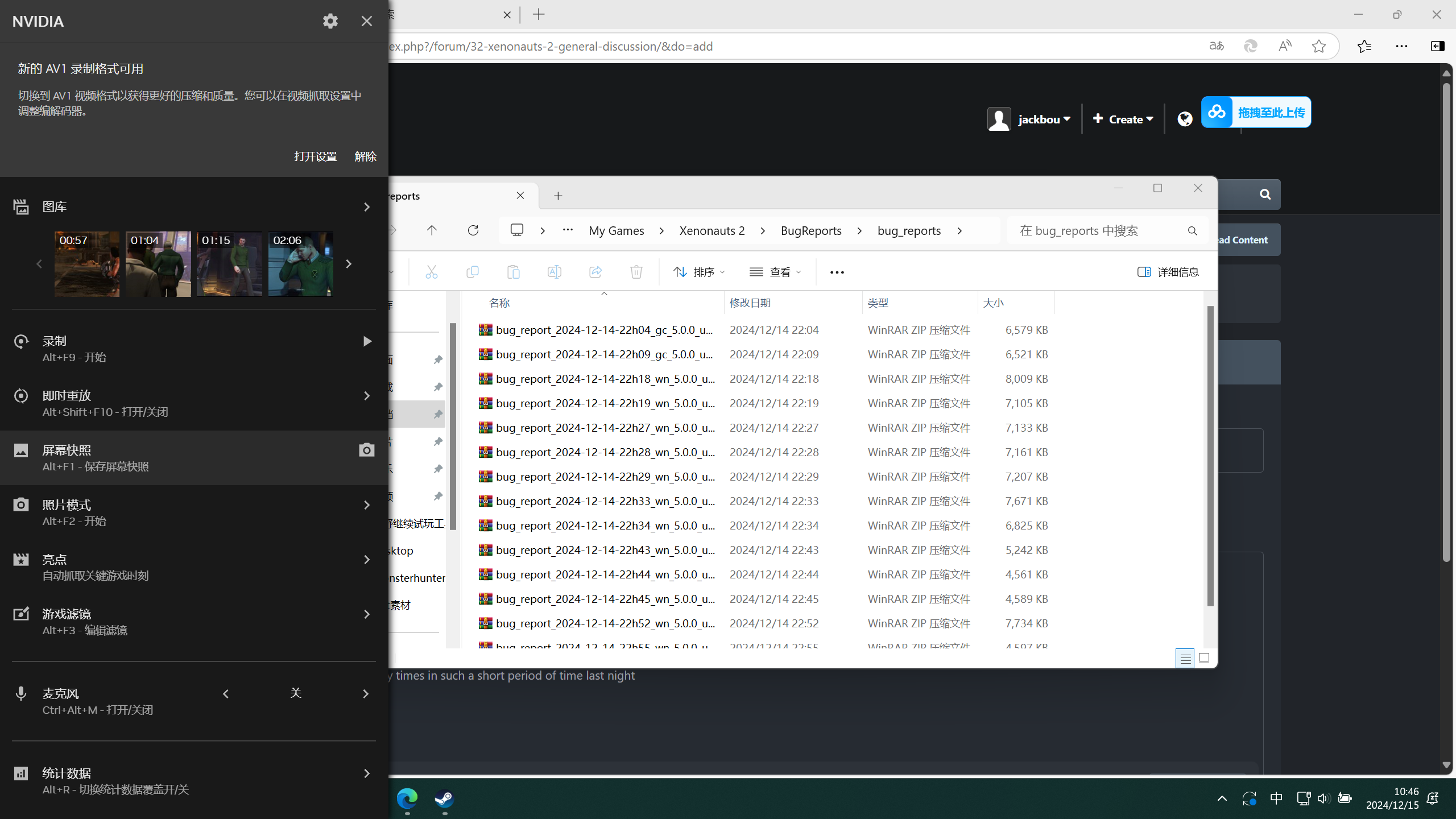Add new File Explorer tab
The height and width of the screenshot is (819, 1456).
tap(558, 196)
